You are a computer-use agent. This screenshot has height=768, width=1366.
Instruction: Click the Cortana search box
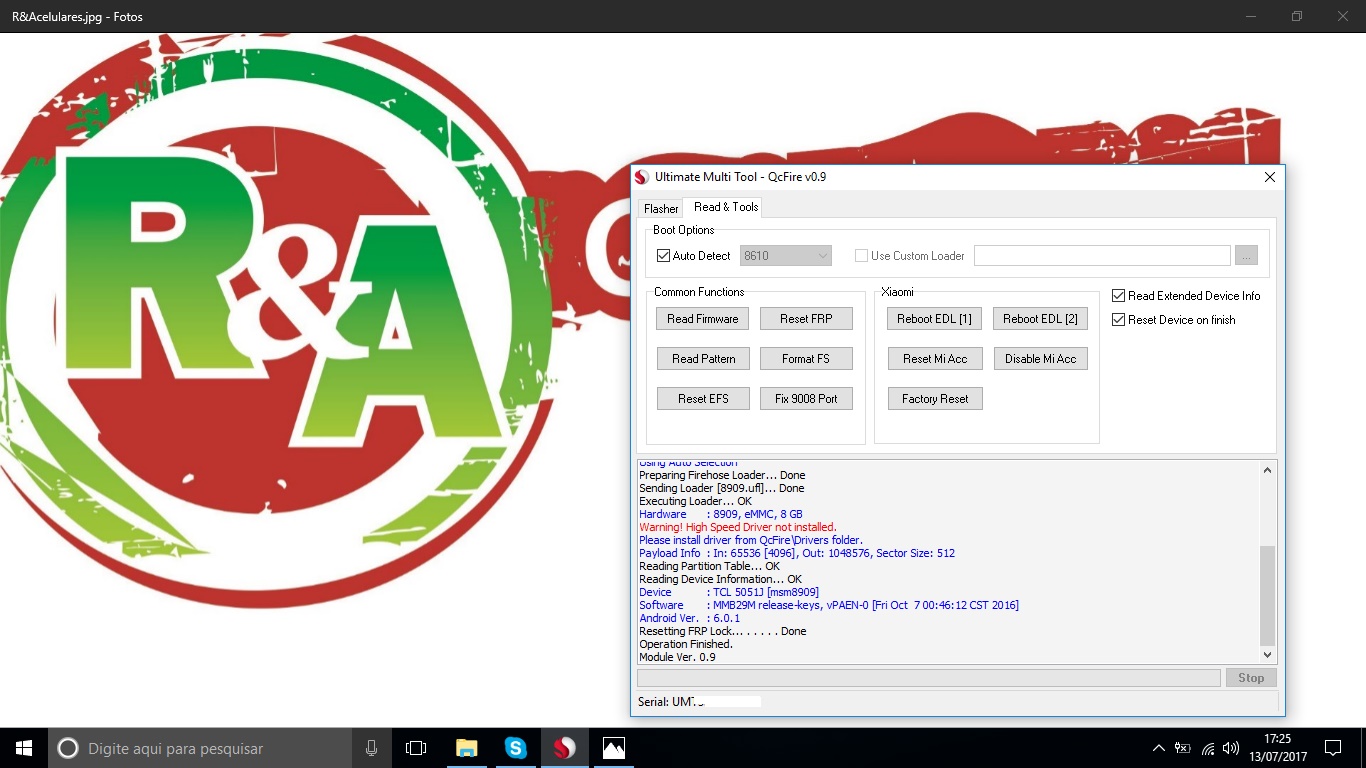coord(200,748)
